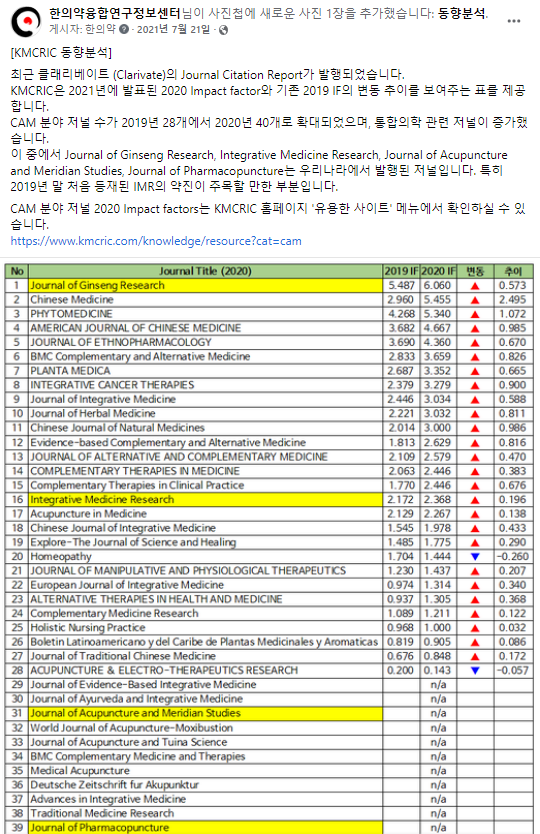Click the Chinese Medicine journal title
Screen dimensions: 540x834
click(72, 299)
